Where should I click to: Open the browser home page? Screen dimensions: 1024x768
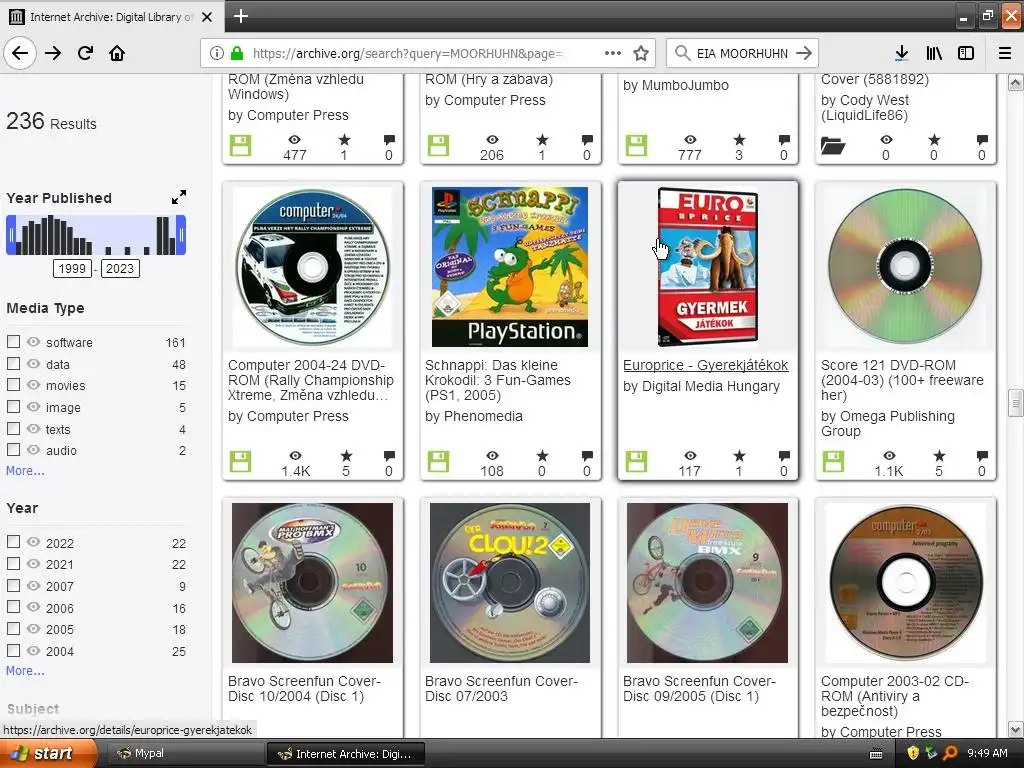(x=117, y=54)
